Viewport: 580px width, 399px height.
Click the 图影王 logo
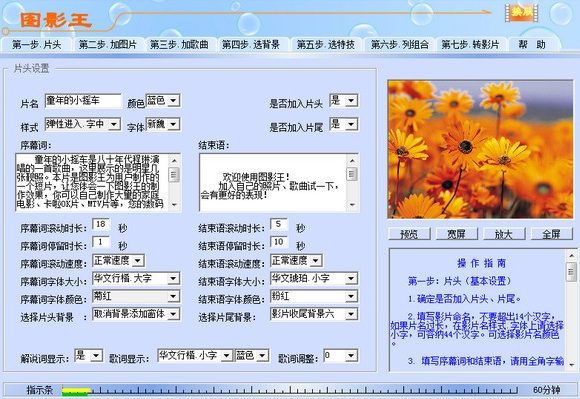point(55,20)
